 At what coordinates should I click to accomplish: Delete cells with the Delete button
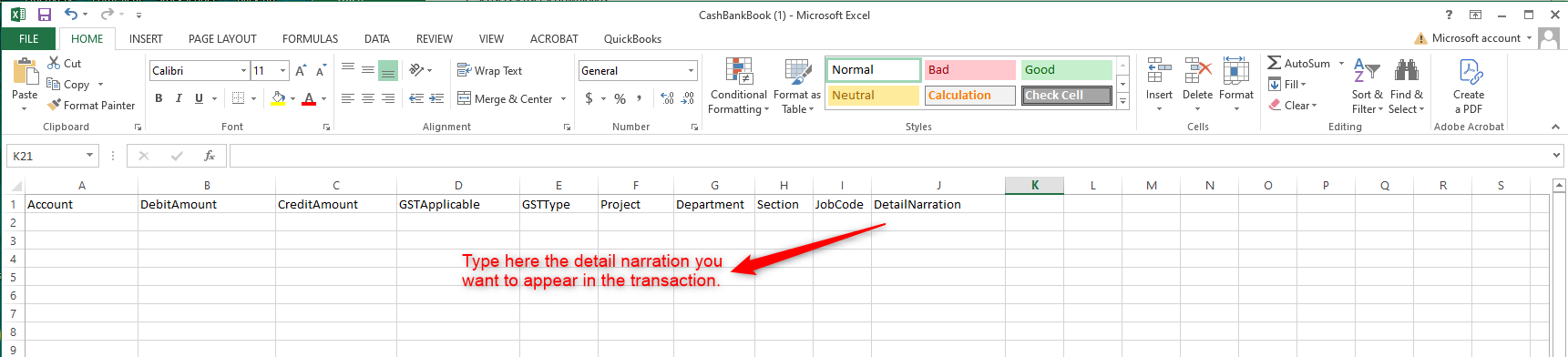click(1197, 86)
